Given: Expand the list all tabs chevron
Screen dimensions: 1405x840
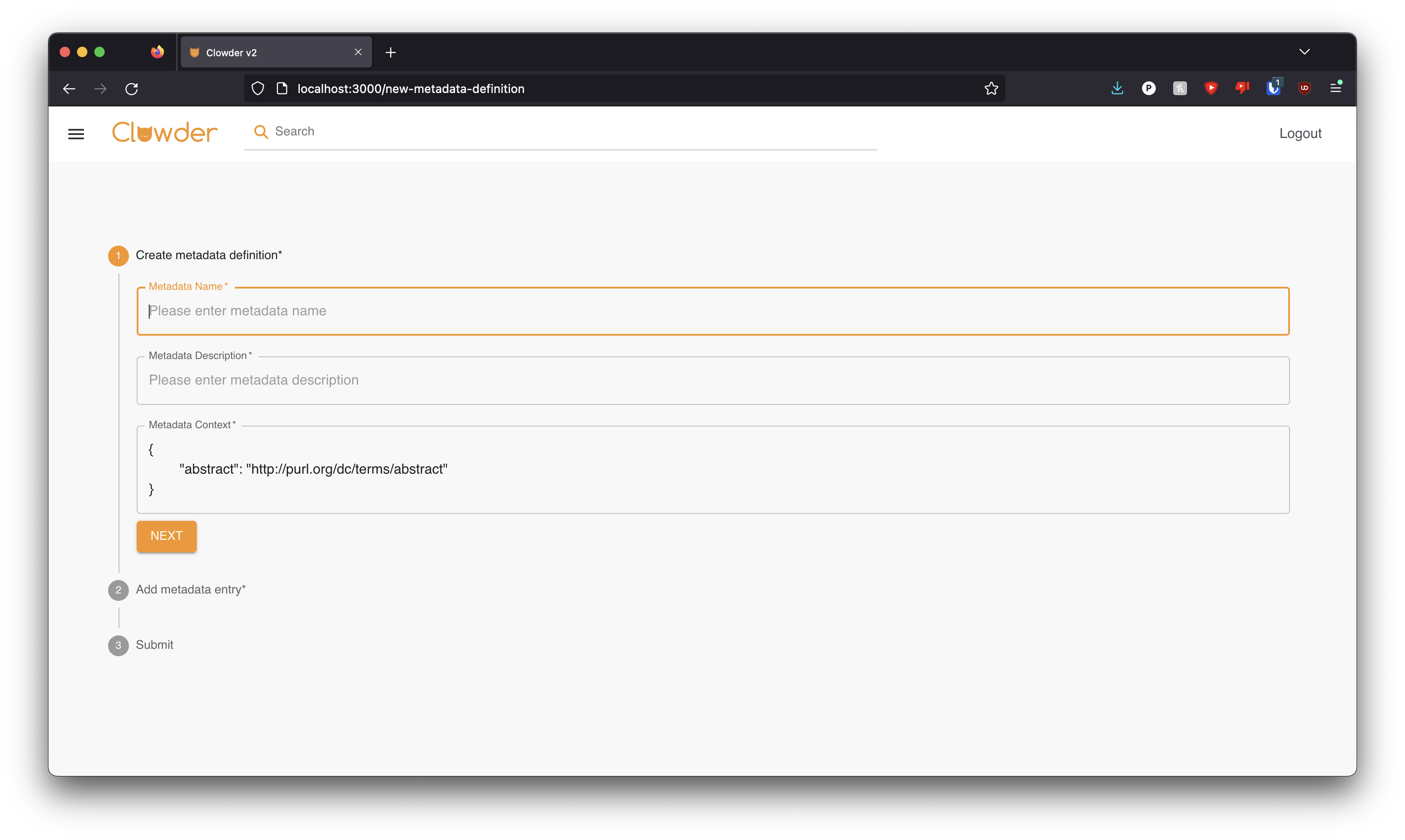Looking at the screenshot, I should (x=1304, y=52).
